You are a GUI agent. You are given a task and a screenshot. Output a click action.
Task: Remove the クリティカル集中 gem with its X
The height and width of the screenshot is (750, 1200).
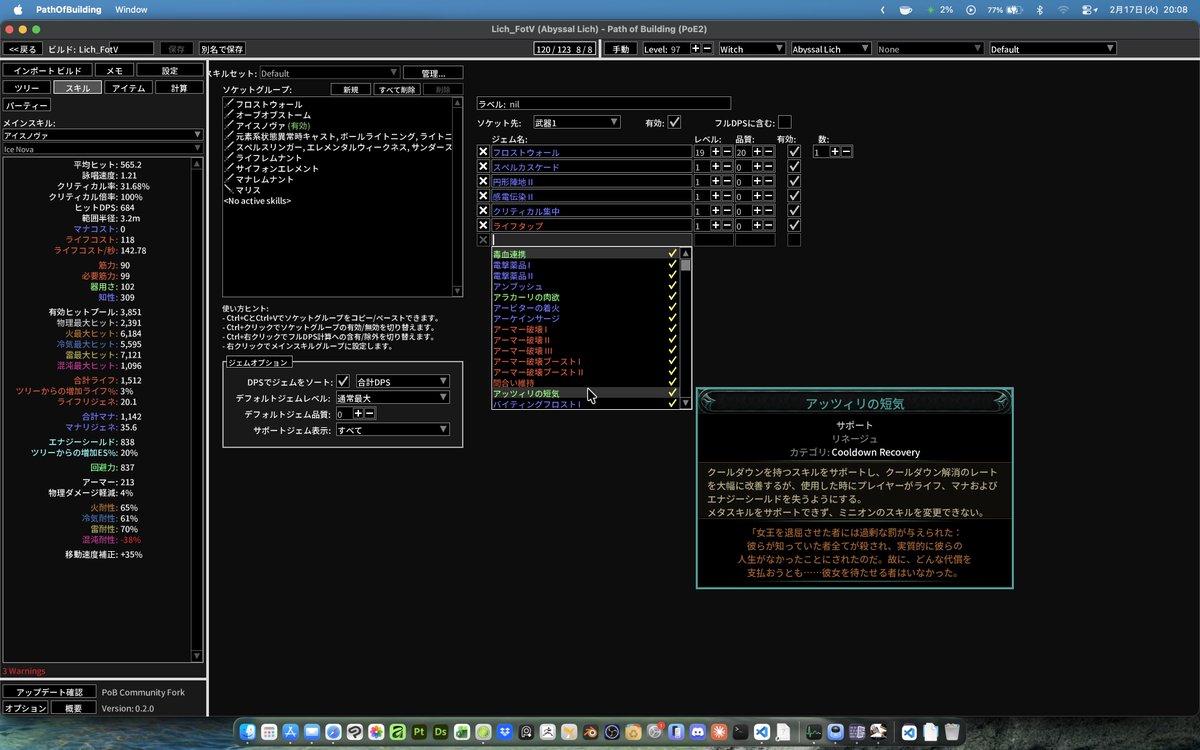483,211
